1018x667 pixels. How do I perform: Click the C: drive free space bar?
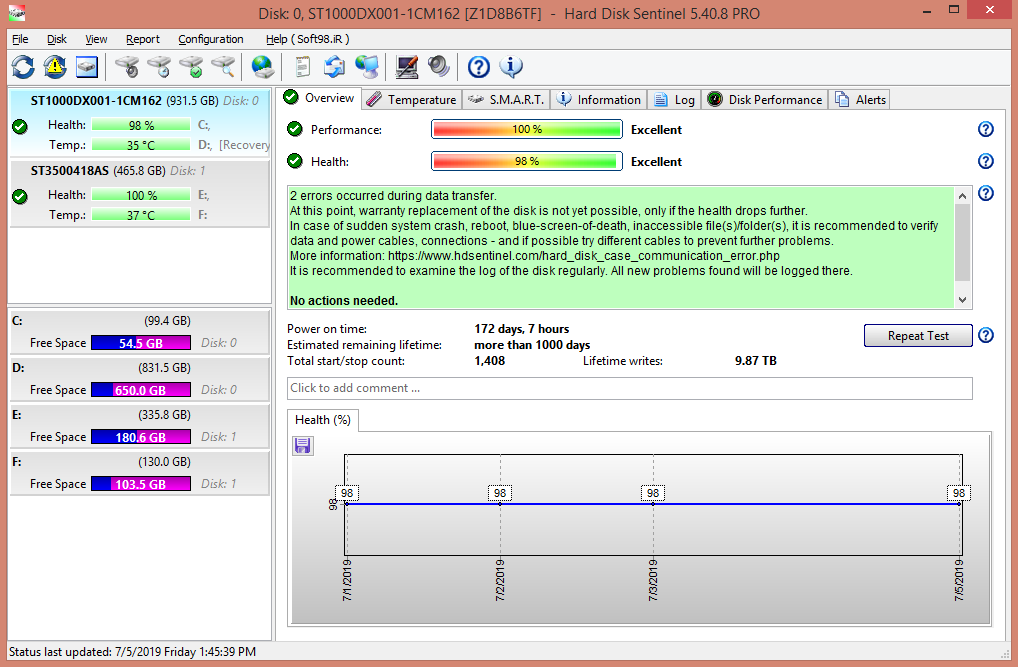coord(140,343)
